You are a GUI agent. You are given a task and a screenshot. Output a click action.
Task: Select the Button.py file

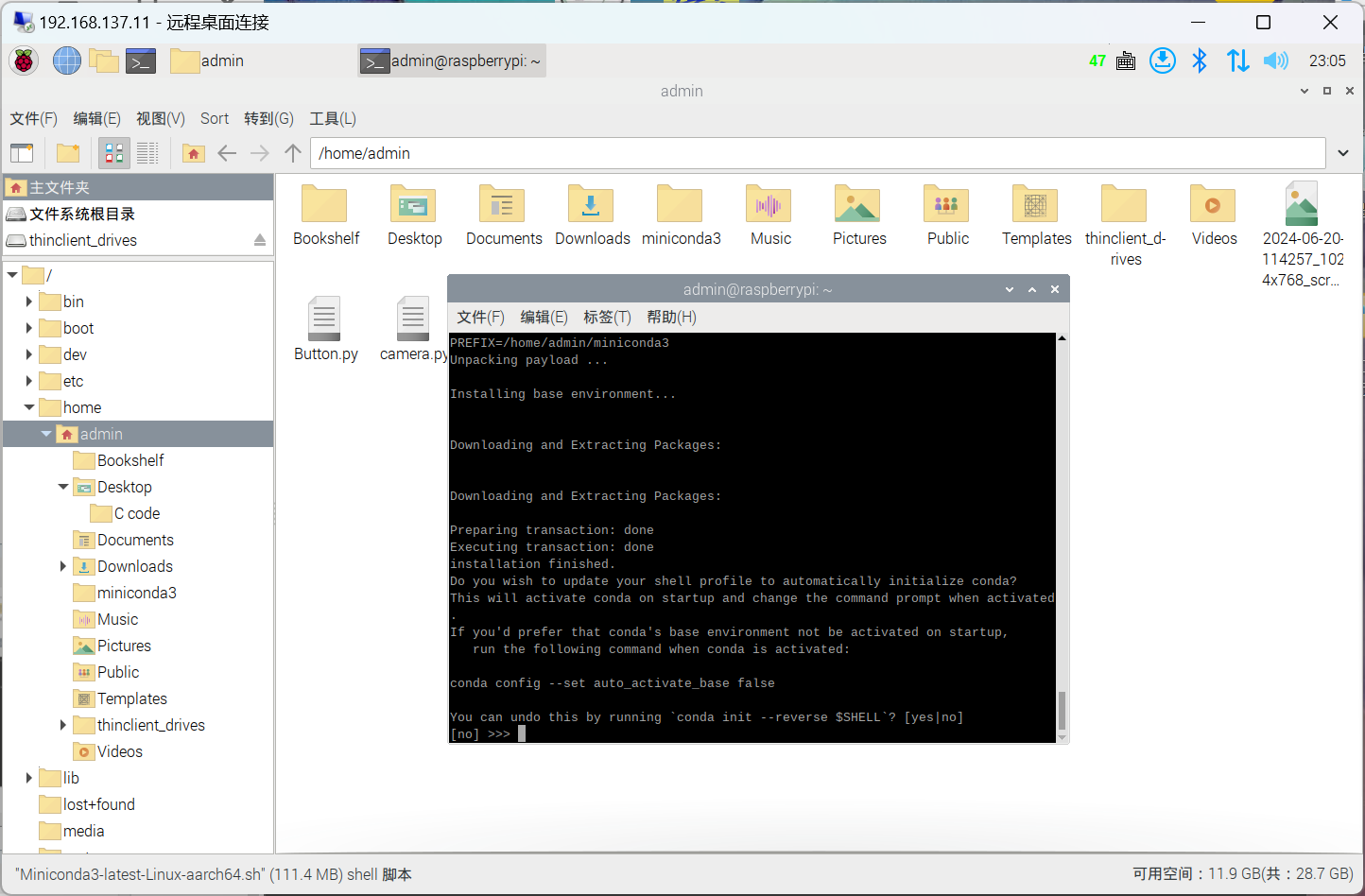pyautogui.click(x=325, y=329)
